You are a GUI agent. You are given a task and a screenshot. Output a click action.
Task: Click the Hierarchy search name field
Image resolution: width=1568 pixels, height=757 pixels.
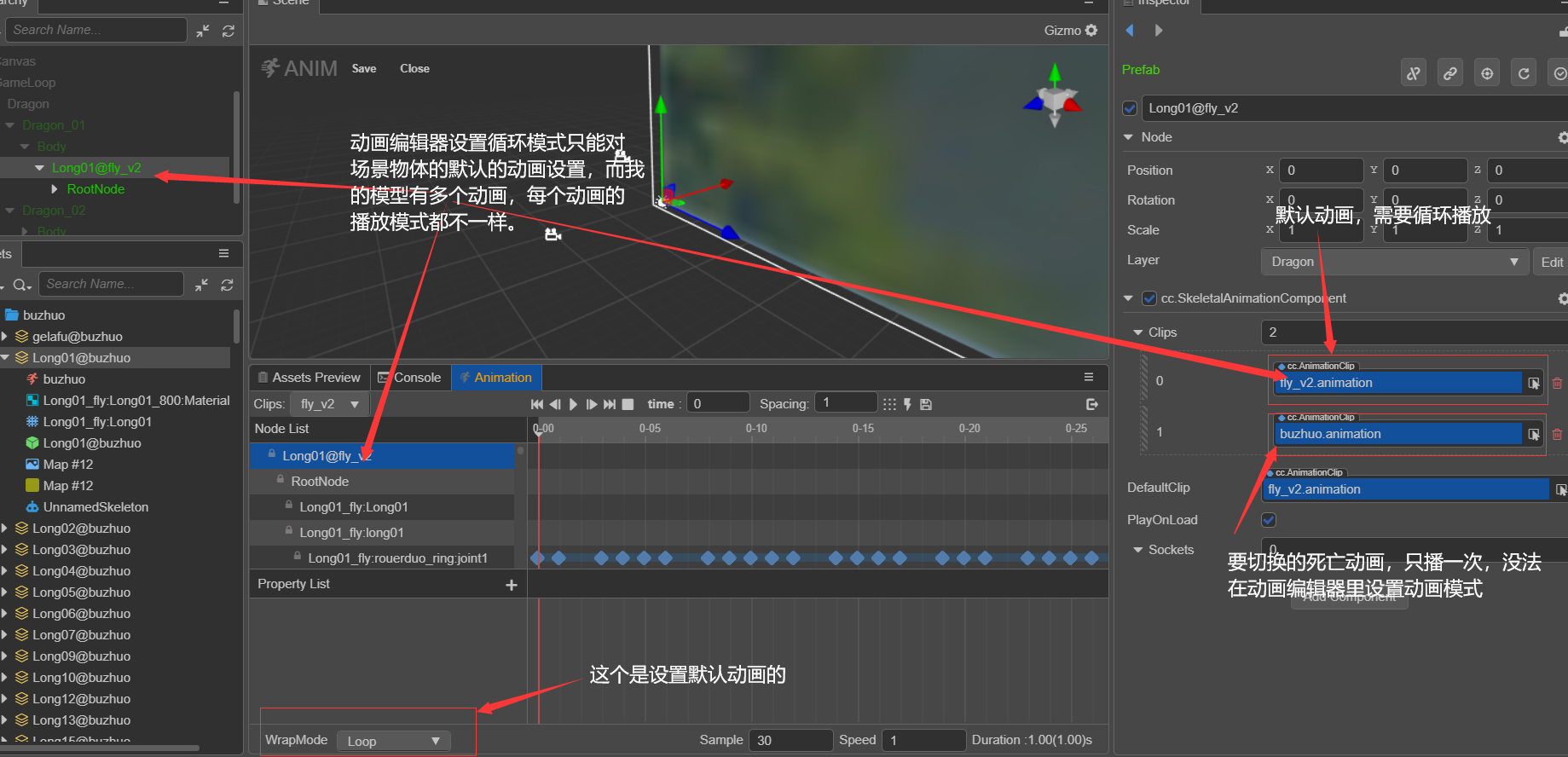(96, 30)
